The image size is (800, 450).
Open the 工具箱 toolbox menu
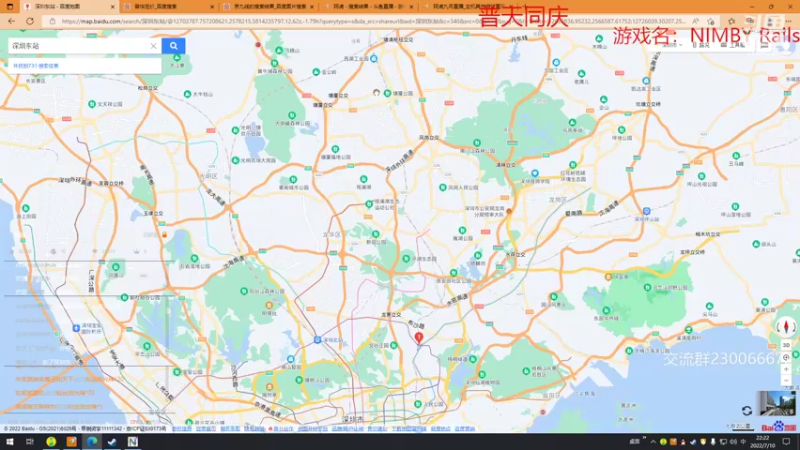pos(733,45)
